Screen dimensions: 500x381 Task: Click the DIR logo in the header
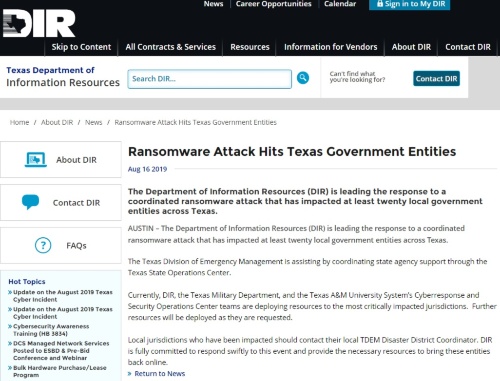39,23
